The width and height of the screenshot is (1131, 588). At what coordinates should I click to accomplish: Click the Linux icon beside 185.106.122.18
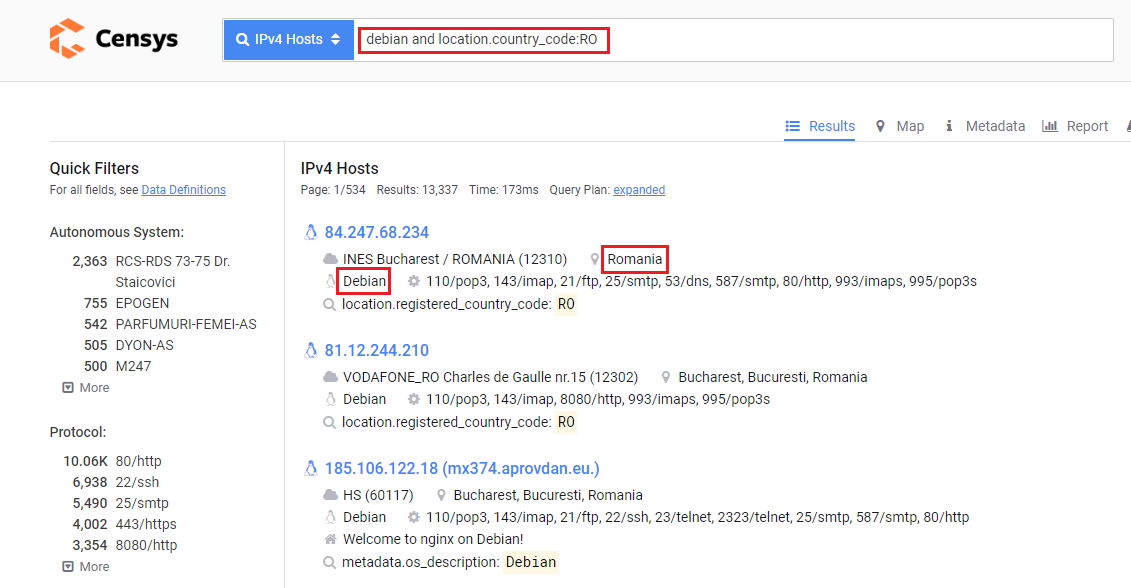click(x=311, y=468)
